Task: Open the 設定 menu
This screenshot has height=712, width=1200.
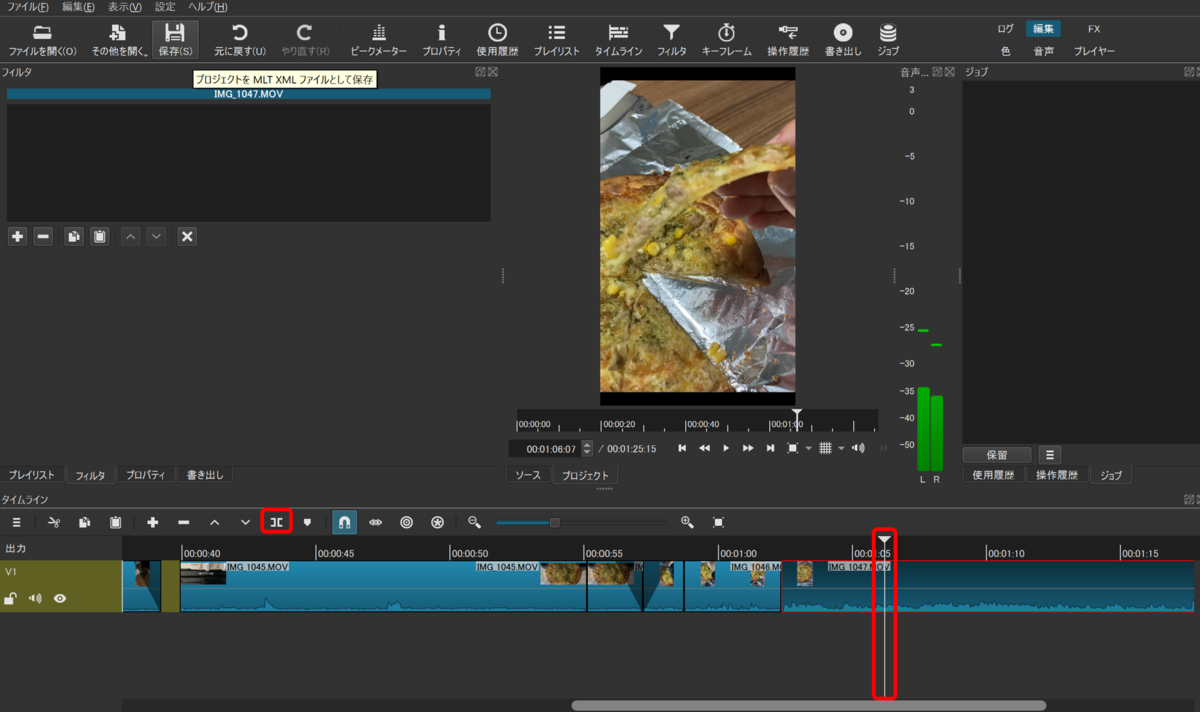Action: coord(165,6)
